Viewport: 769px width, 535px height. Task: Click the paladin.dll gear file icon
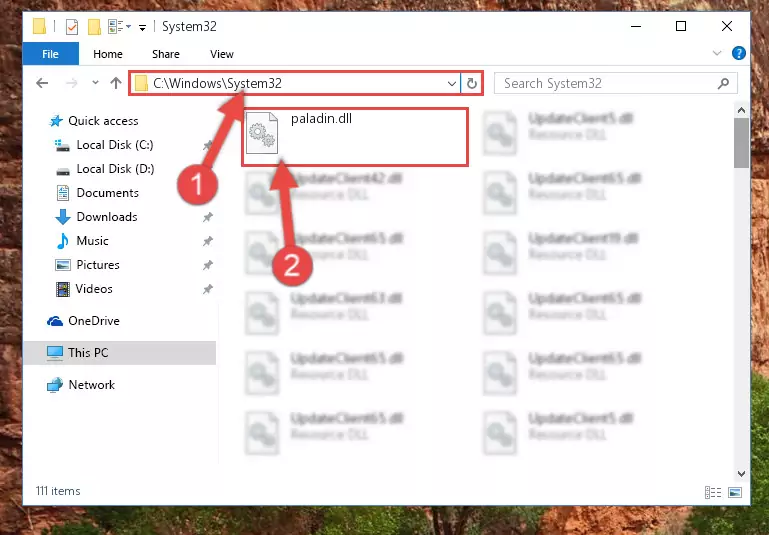coord(262,133)
